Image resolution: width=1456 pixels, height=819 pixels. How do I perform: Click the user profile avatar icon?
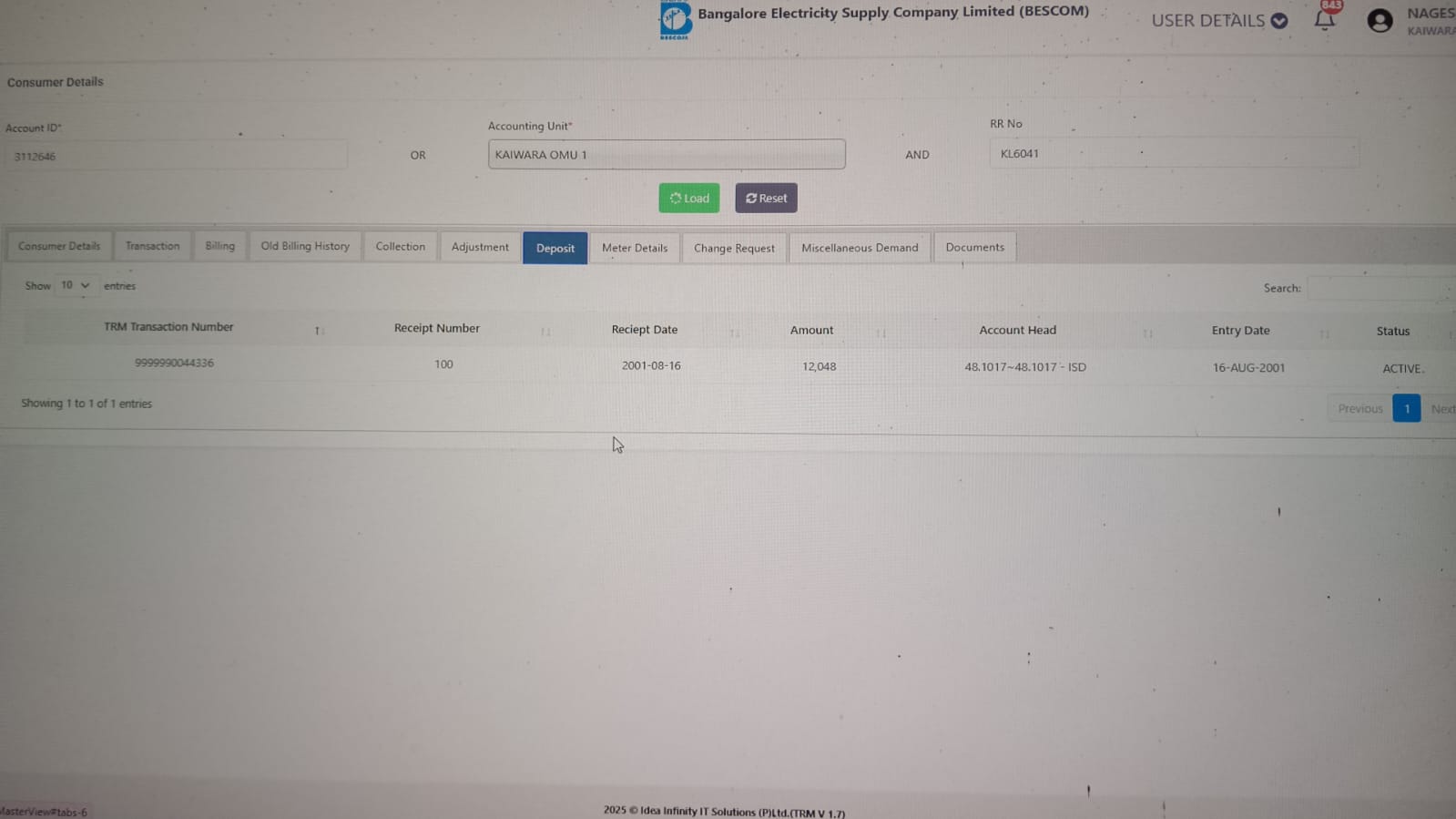[1380, 20]
